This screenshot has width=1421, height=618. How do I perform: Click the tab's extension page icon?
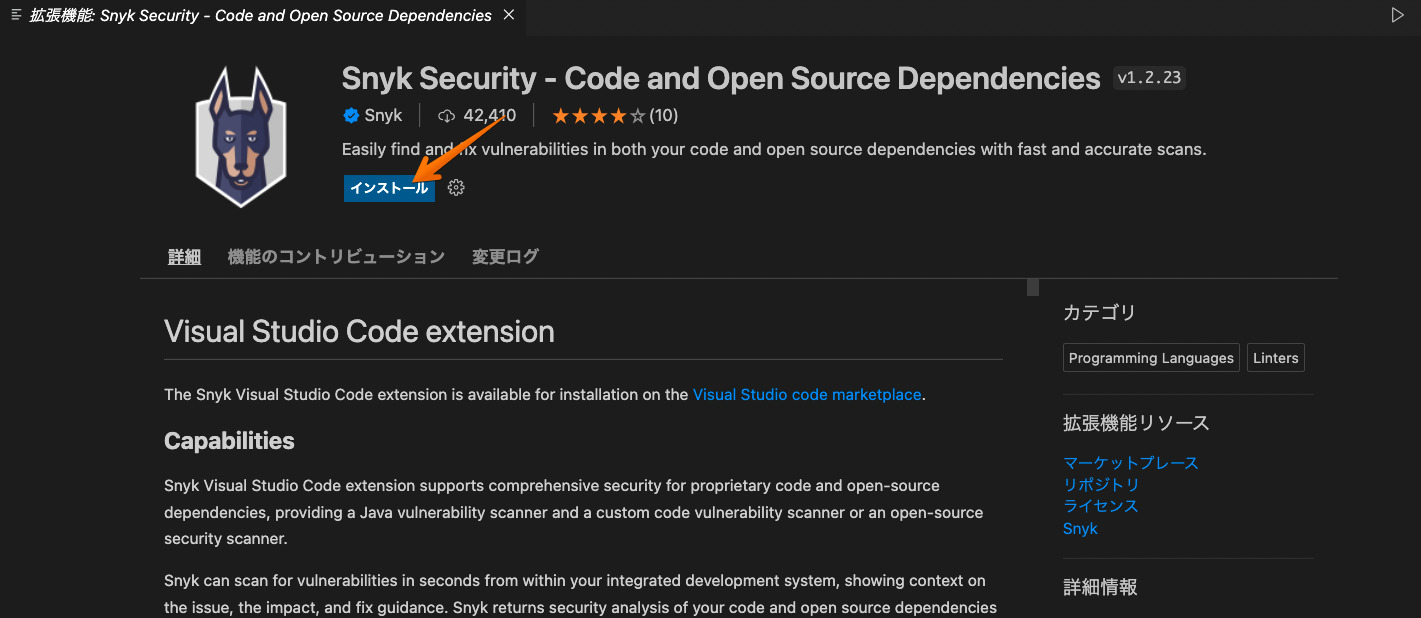click(16, 15)
